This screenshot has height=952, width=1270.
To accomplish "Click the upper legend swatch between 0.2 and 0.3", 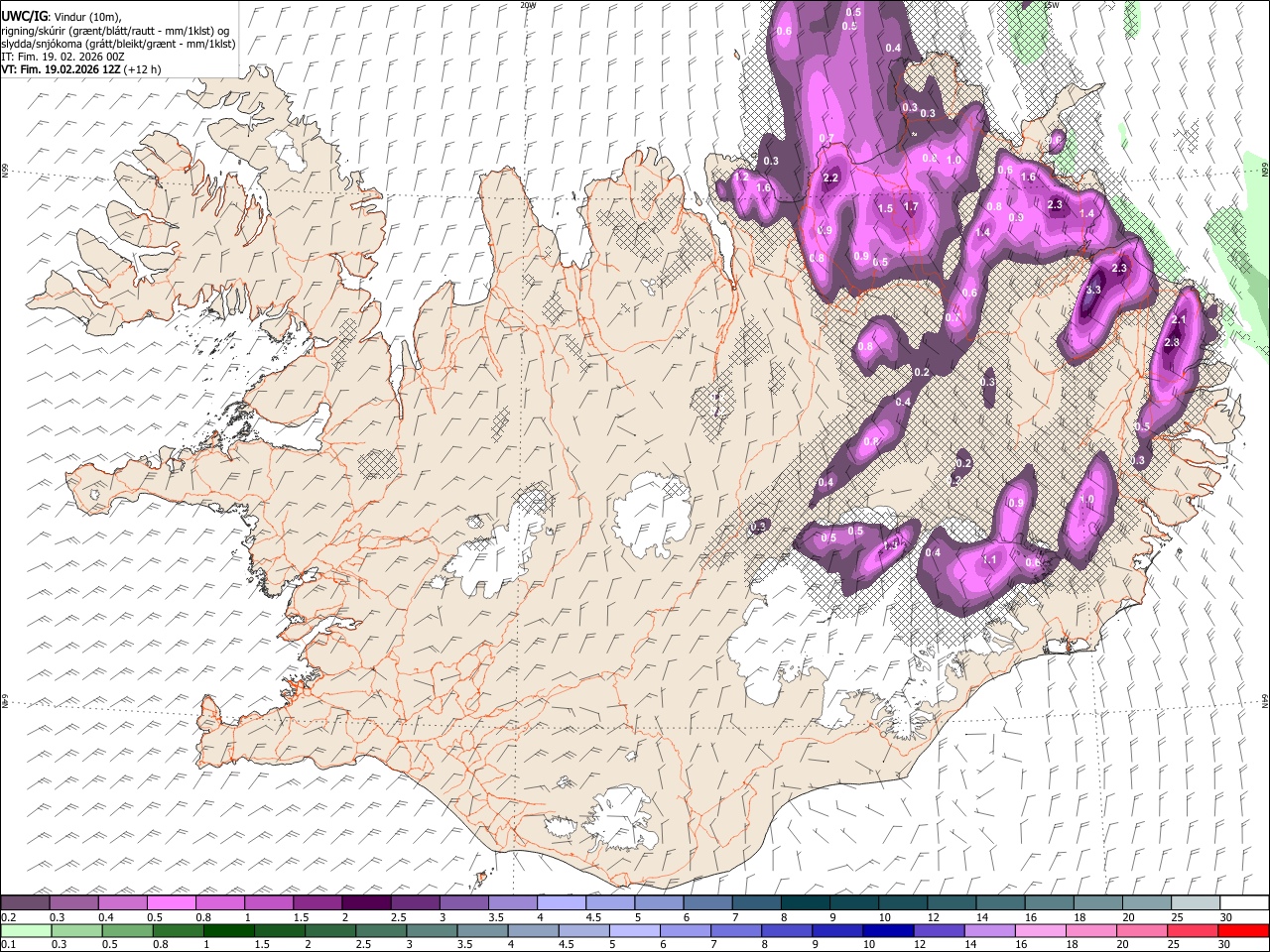I will pyautogui.click(x=25, y=902).
